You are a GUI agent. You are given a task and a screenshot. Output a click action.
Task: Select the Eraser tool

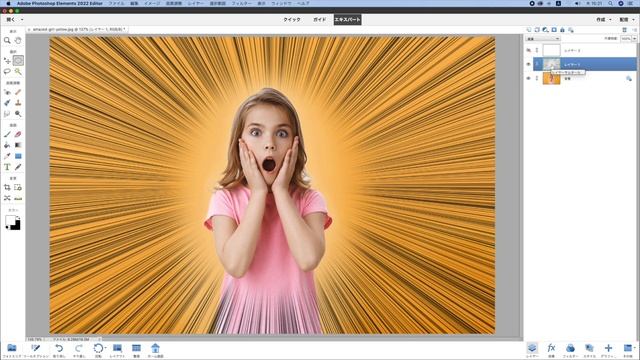tap(18, 134)
